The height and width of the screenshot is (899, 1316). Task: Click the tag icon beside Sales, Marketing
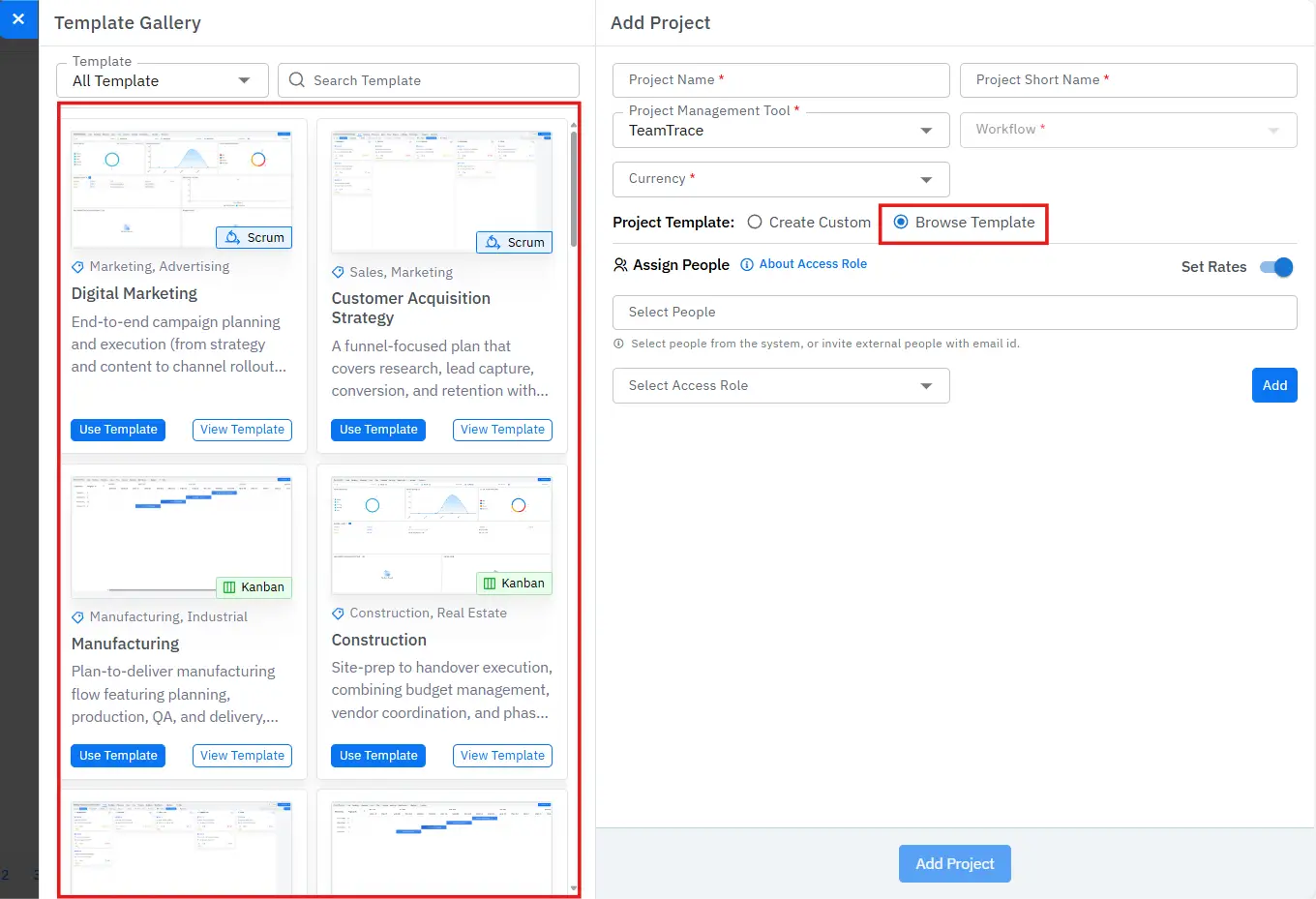pyautogui.click(x=338, y=273)
